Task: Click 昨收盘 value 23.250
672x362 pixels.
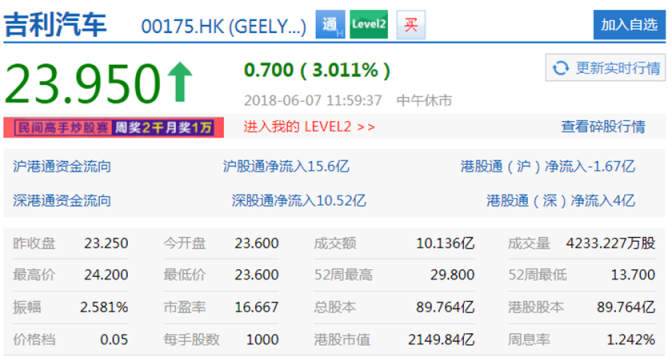Action: click(x=106, y=243)
